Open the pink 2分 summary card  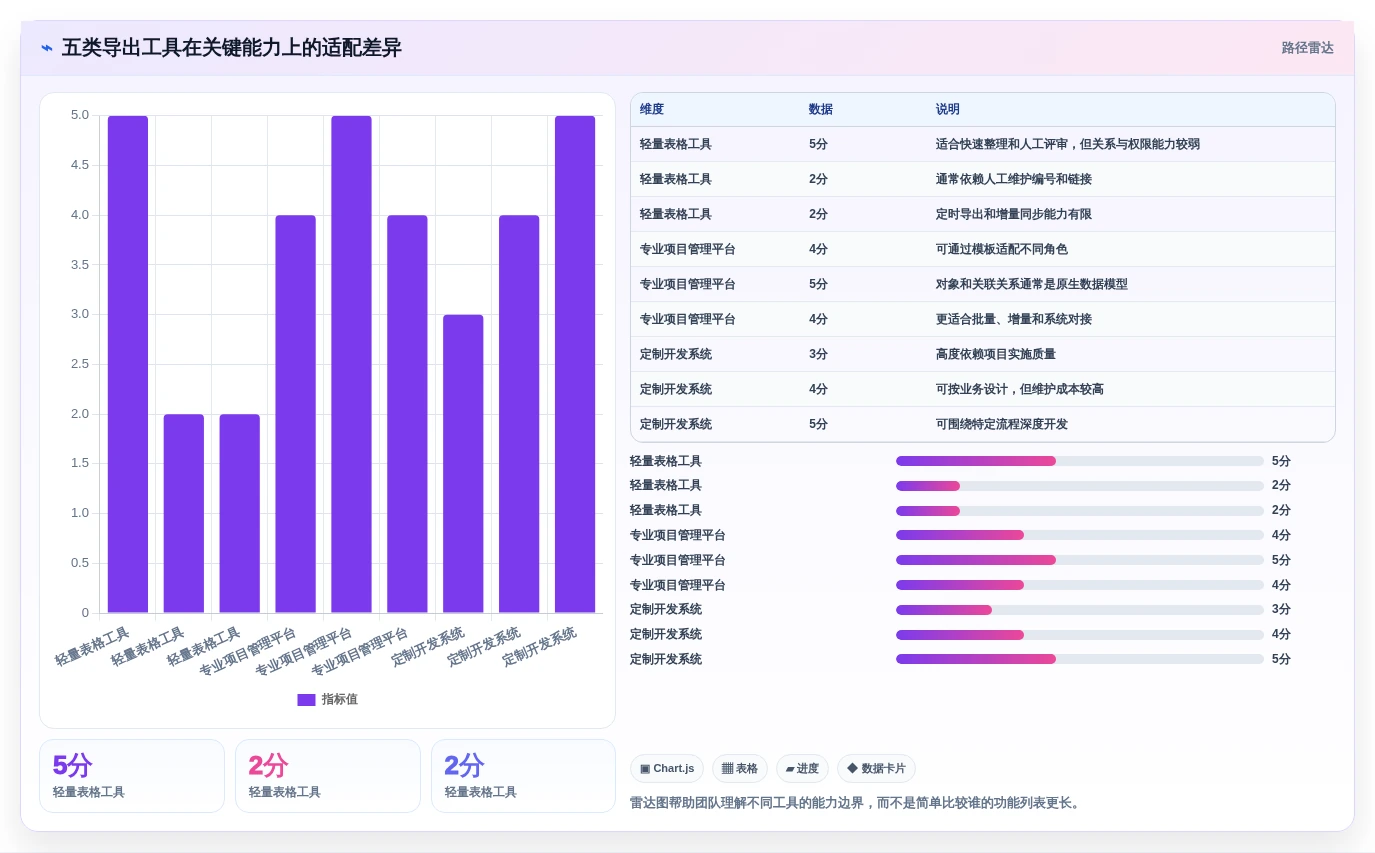point(328,776)
